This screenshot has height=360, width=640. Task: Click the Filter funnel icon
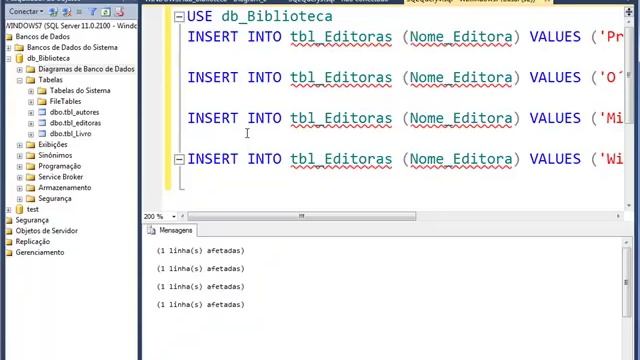pos(93,12)
